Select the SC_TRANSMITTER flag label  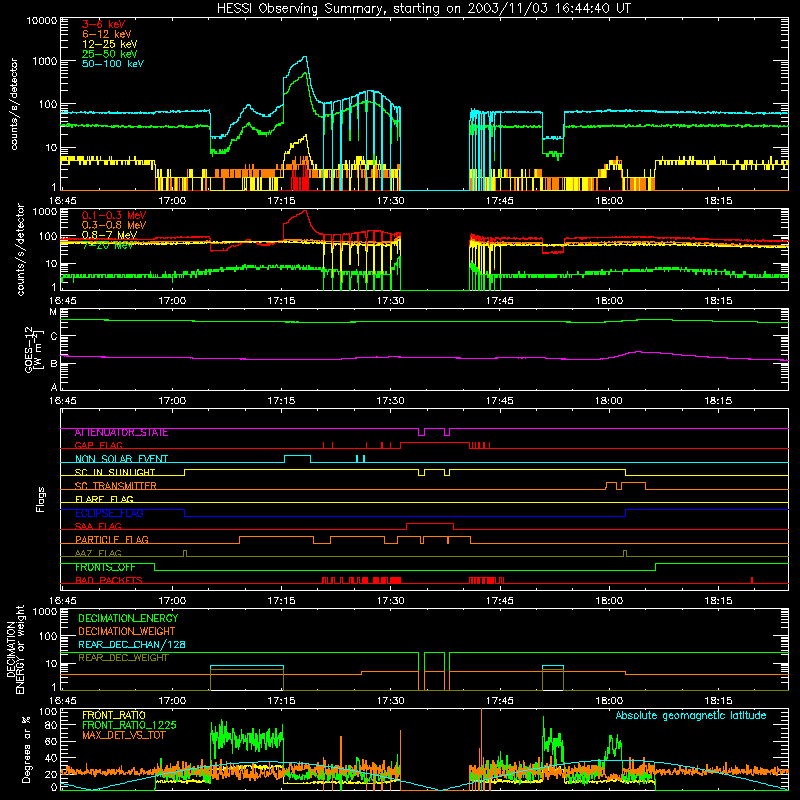pyautogui.click(x=115, y=485)
